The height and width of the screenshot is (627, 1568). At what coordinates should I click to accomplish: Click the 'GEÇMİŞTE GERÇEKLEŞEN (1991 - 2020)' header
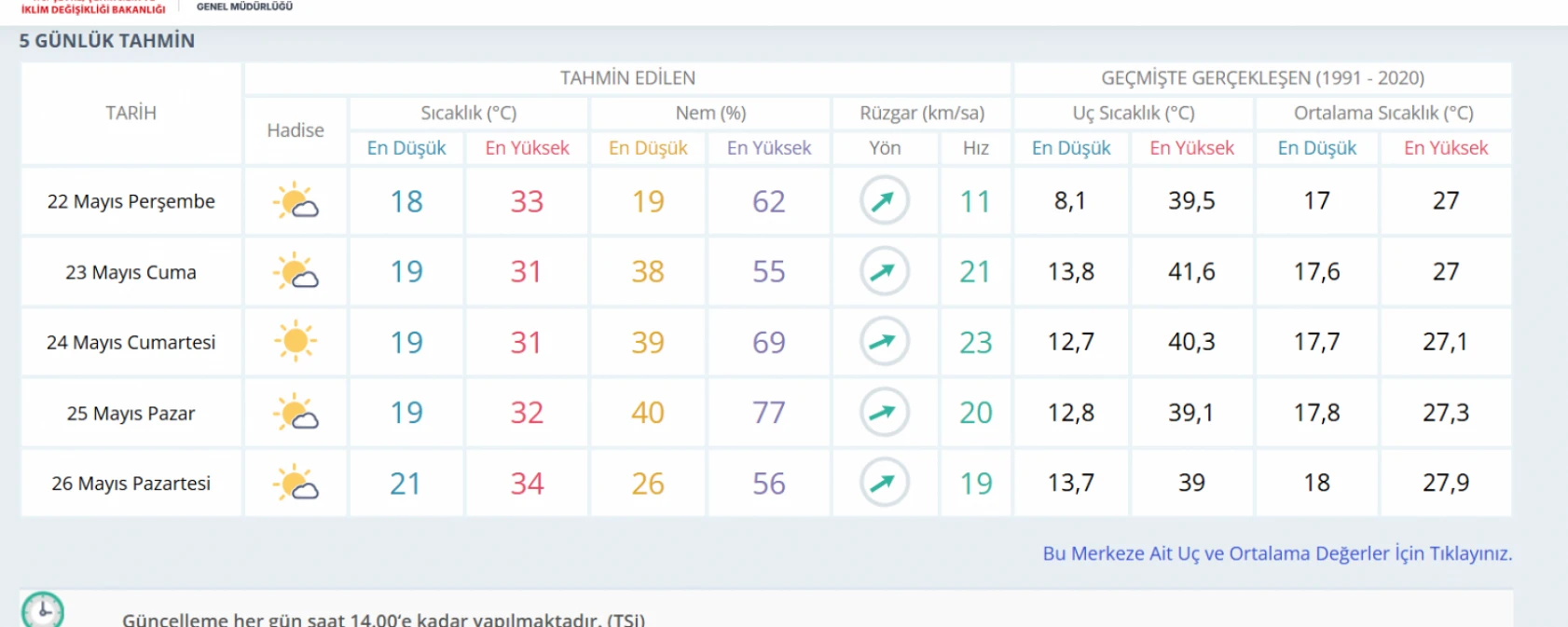(1262, 78)
